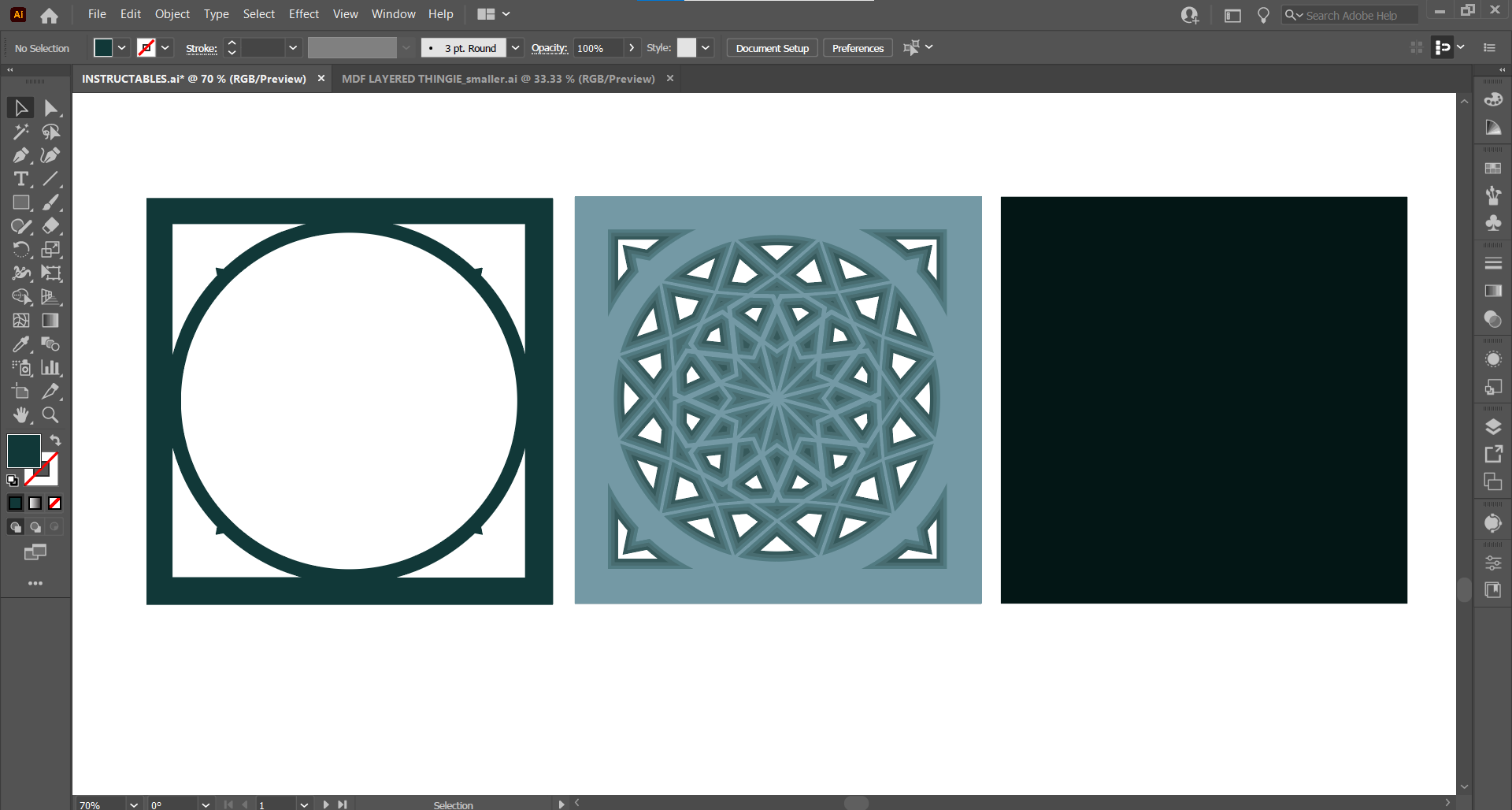
Task: Click the underlined Opacity label
Action: tap(550, 48)
